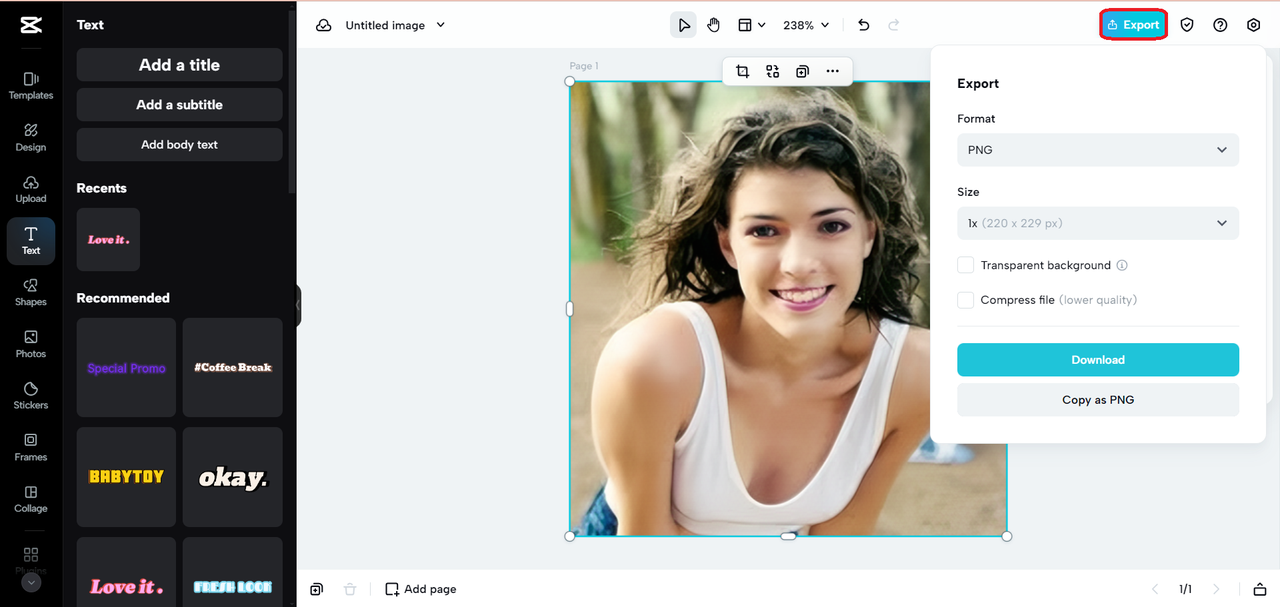The image size is (1280, 607).
Task: Choose the #Coffee Break text style
Action: pos(232,368)
